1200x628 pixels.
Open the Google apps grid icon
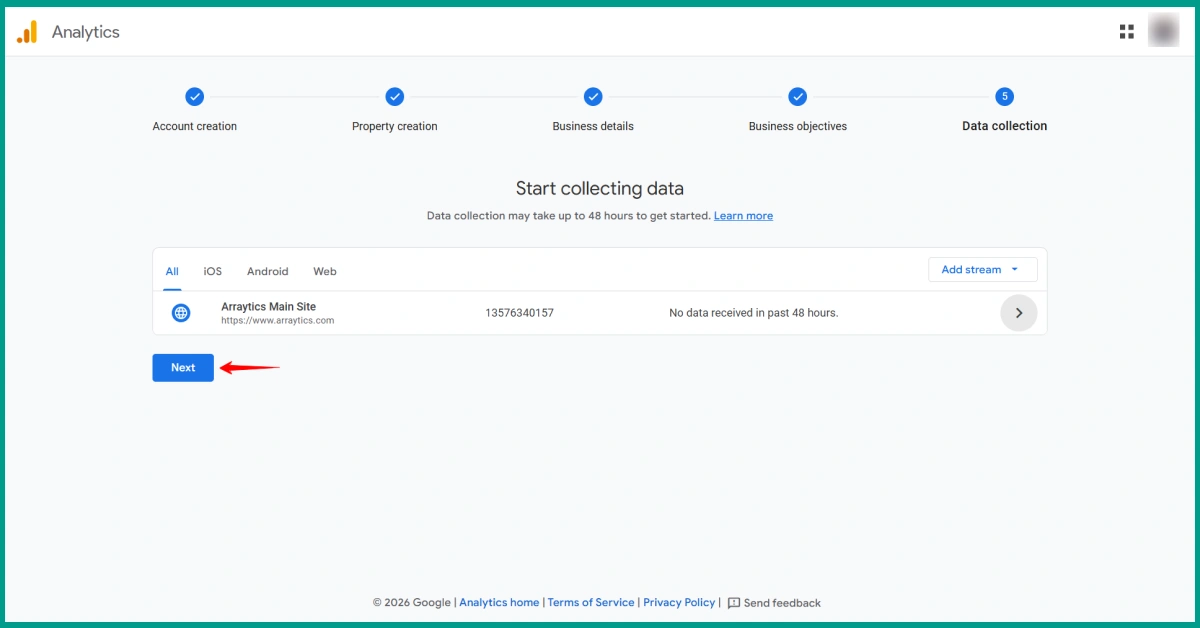(x=1127, y=32)
